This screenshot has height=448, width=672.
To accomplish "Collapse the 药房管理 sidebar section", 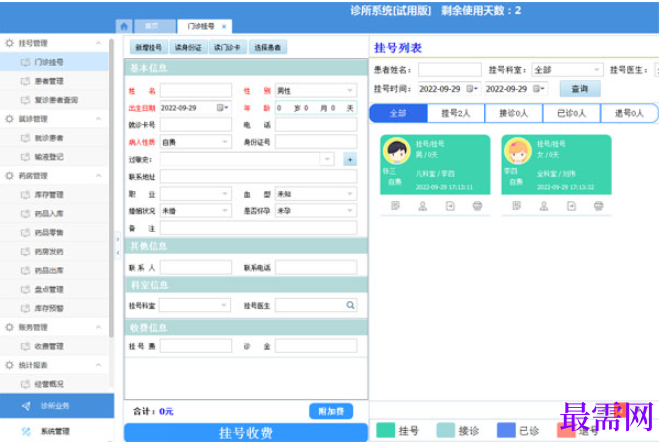I will (x=98, y=176).
